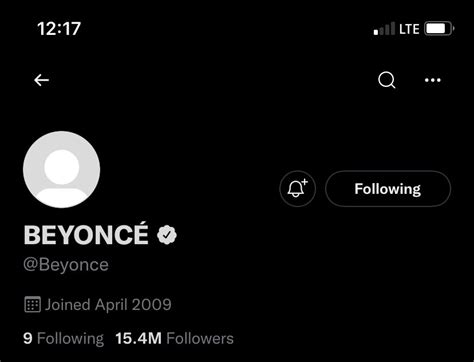The width and height of the screenshot is (474, 362).
Task: Select the @Beyonce username handle
Action: pyautogui.click(x=66, y=265)
